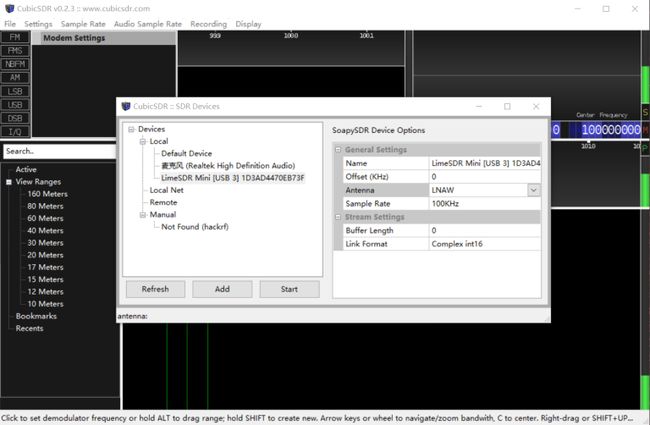Select 30 Meters view range
650x425 pixels.
45,243
